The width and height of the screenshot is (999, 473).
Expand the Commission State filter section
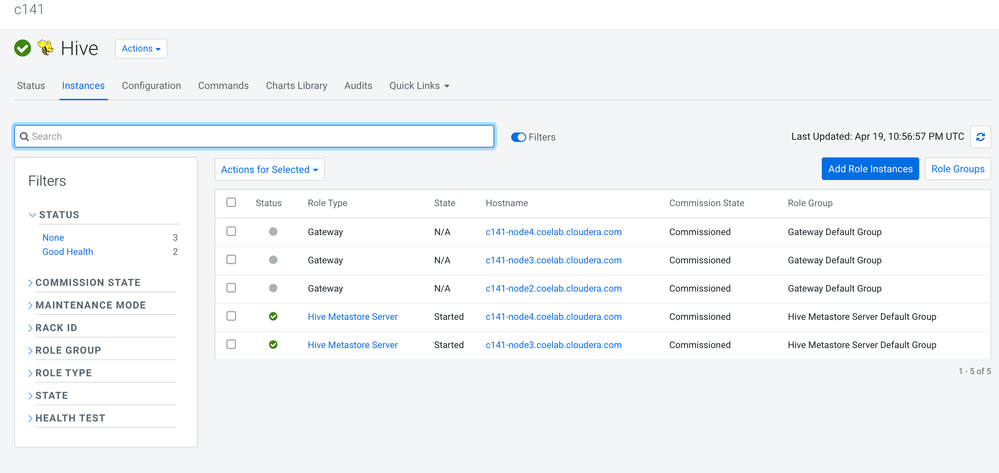pos(87,283)
